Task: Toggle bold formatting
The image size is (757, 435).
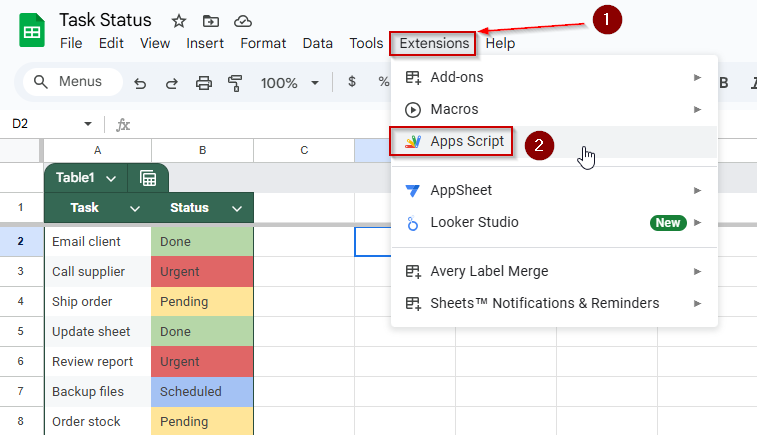Action: coord(724,83)
